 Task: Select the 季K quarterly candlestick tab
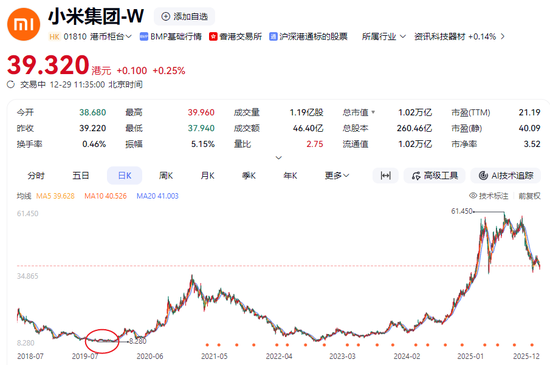click(249, 176)
